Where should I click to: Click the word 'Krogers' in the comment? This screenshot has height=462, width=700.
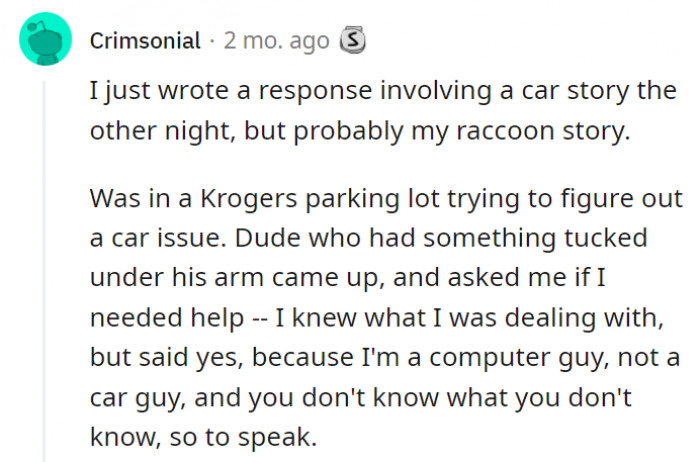(x=249, y=198)
